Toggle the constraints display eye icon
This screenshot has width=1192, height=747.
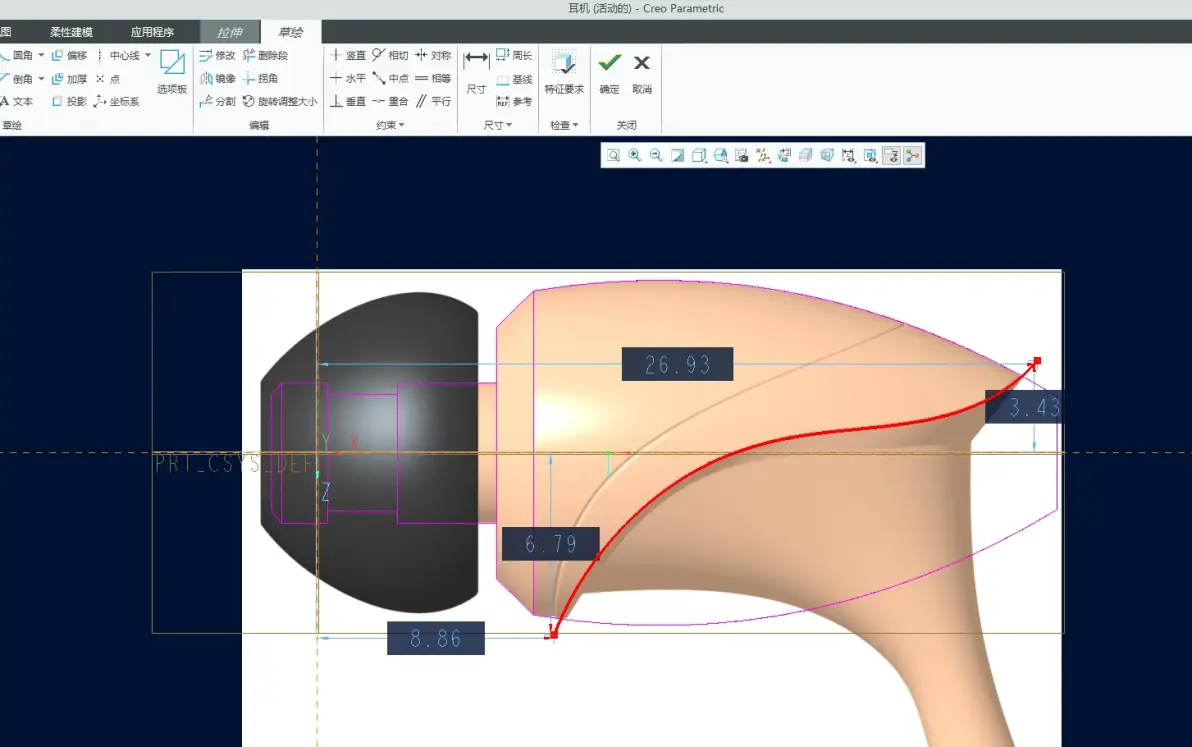870,155
